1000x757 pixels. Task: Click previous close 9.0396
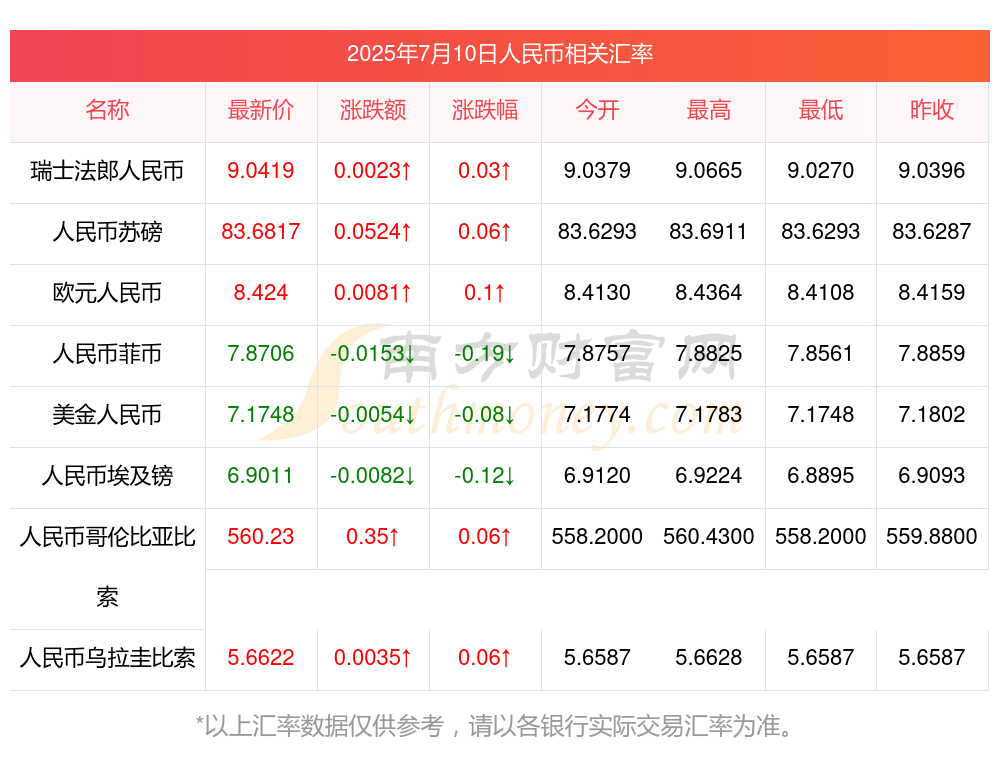pos(932,171)
